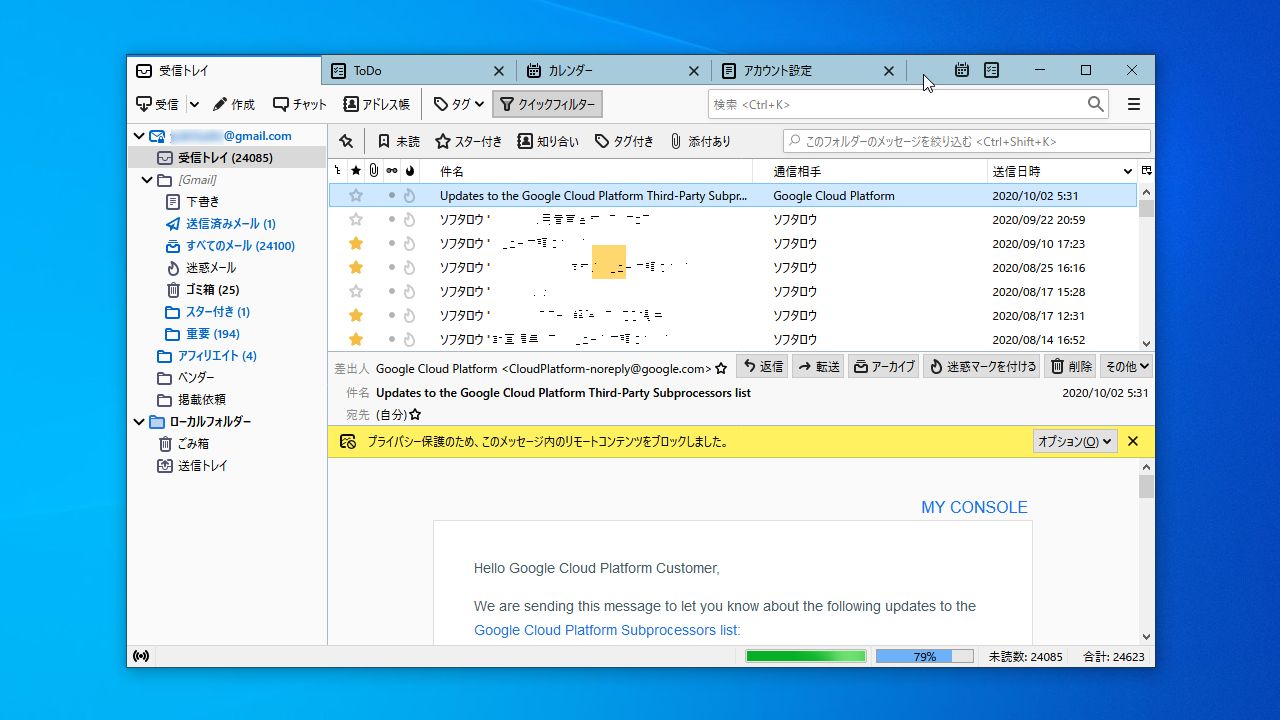Click the green progress bar in status bar
Screen dimensions: 1280x720
806,657
